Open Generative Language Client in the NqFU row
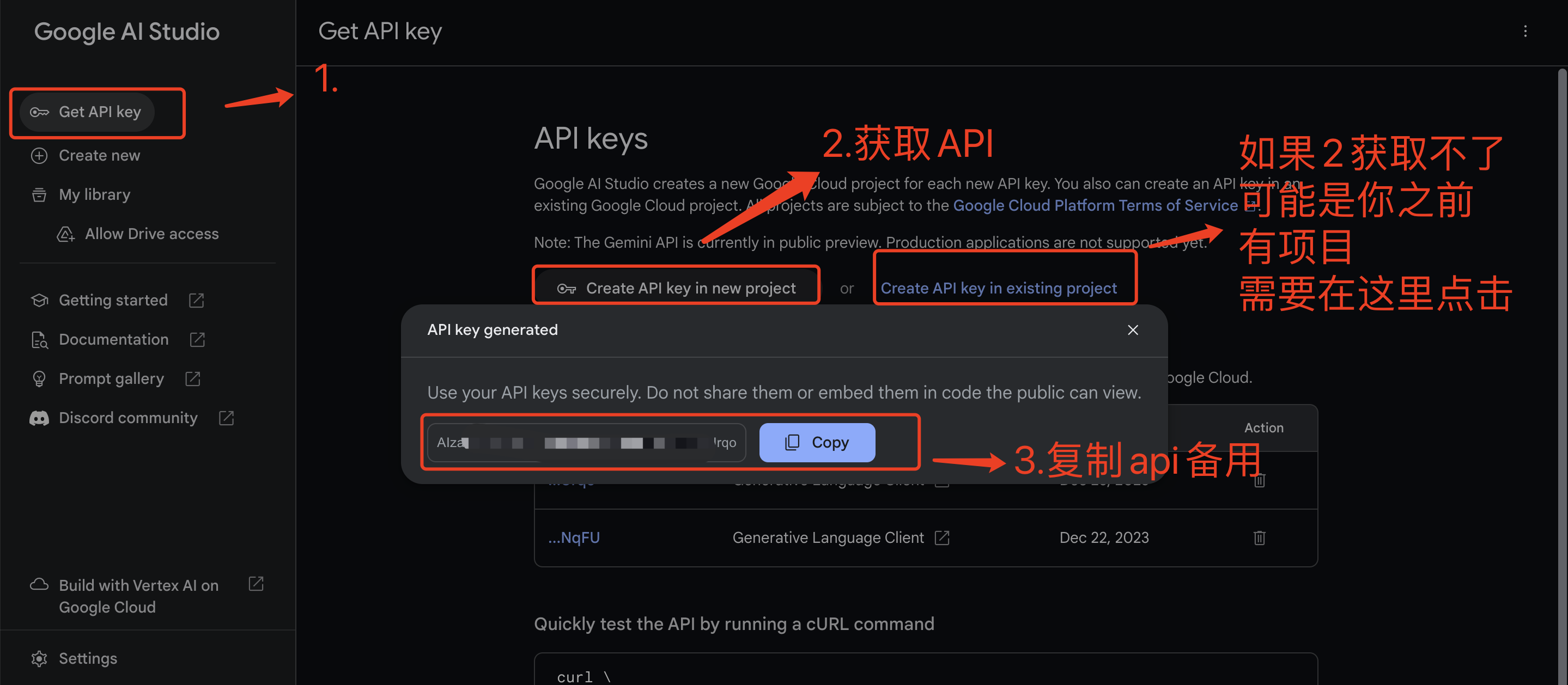The width and height of the screenshot is (1568, 685). [x=828, y=538]
